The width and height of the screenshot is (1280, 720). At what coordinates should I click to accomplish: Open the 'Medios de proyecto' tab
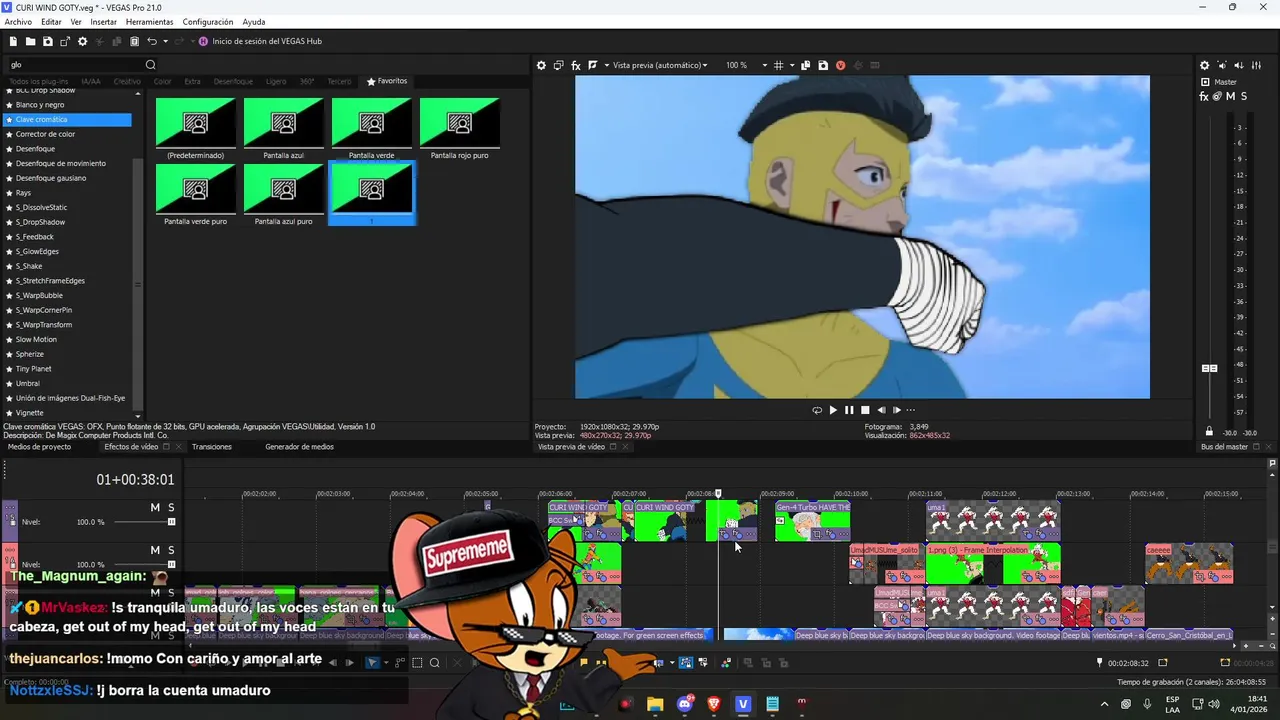click(39, 447)
